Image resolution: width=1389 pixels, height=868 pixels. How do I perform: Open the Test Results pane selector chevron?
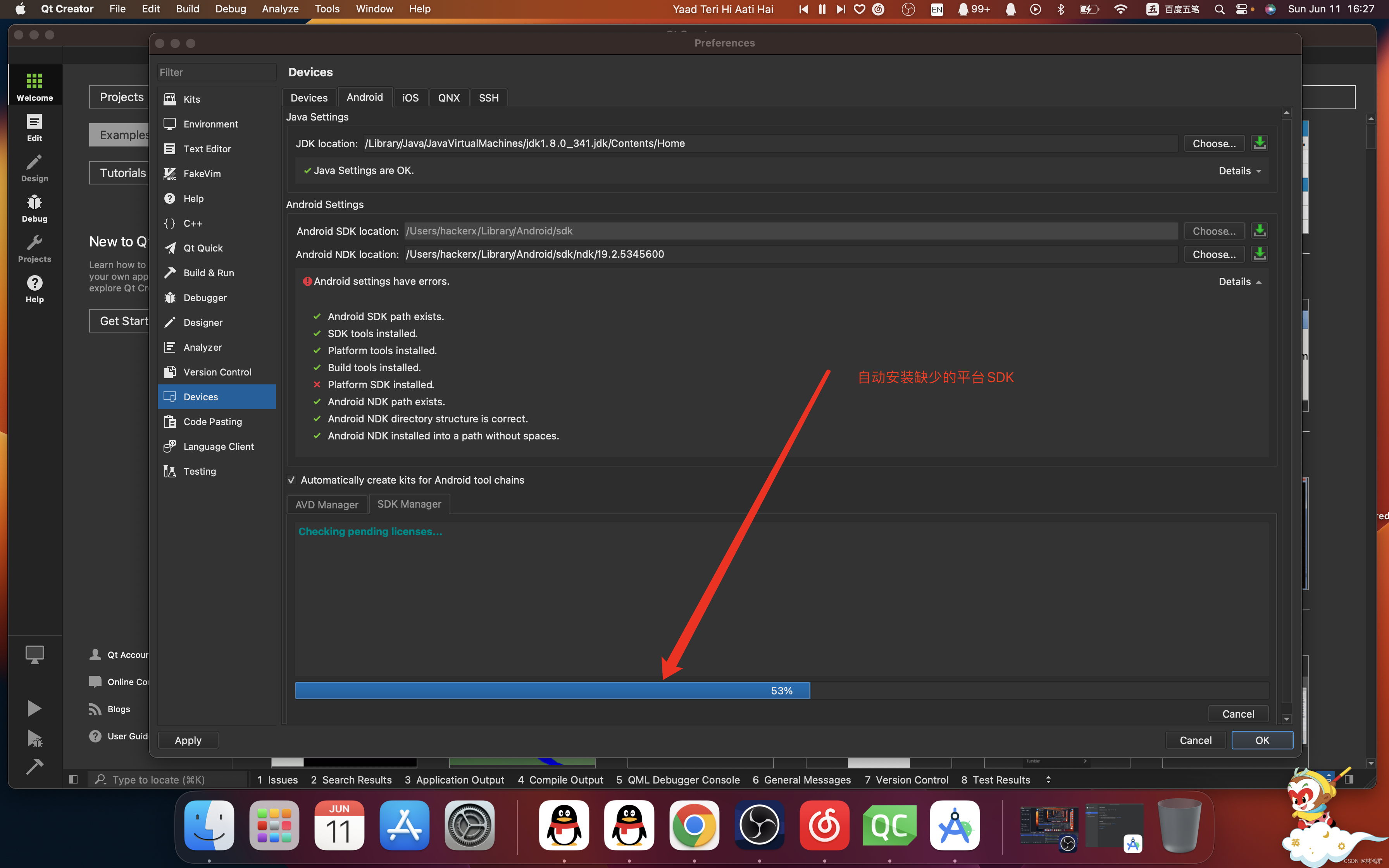(1049, 780)
